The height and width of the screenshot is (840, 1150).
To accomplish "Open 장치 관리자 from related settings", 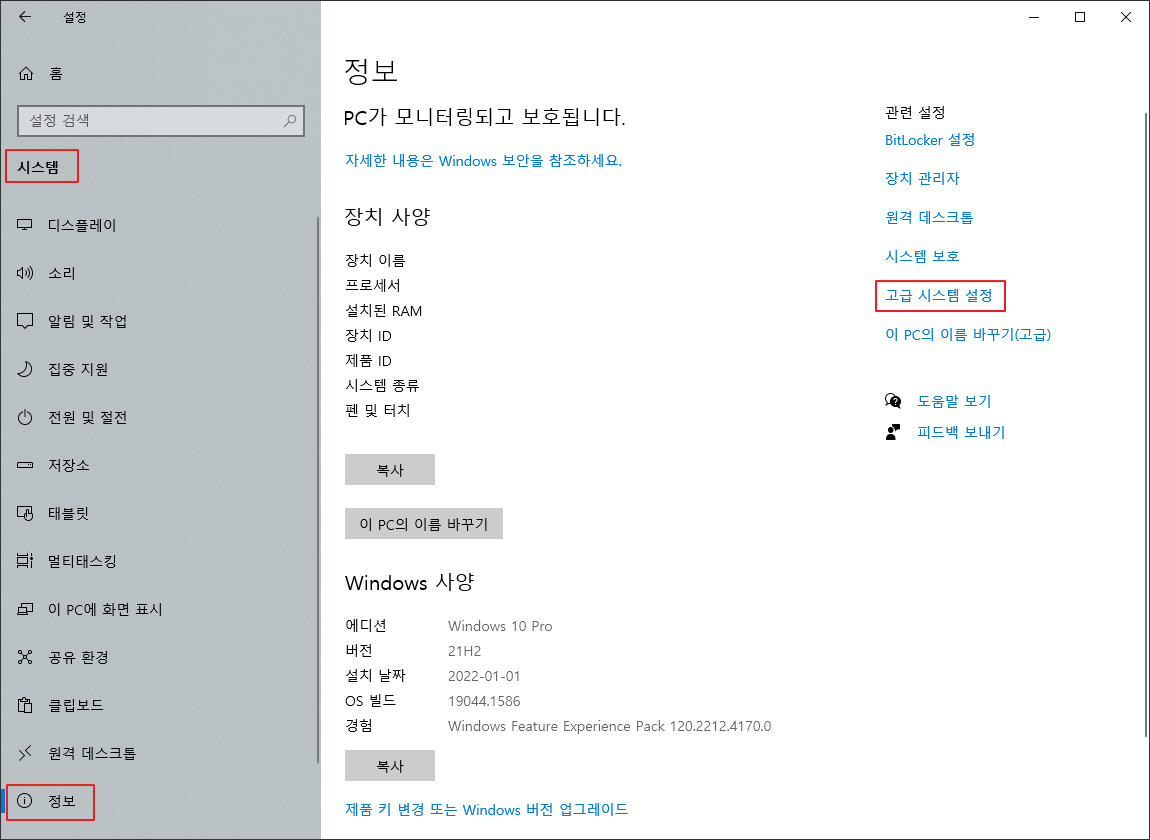I will tap(921, 178).
